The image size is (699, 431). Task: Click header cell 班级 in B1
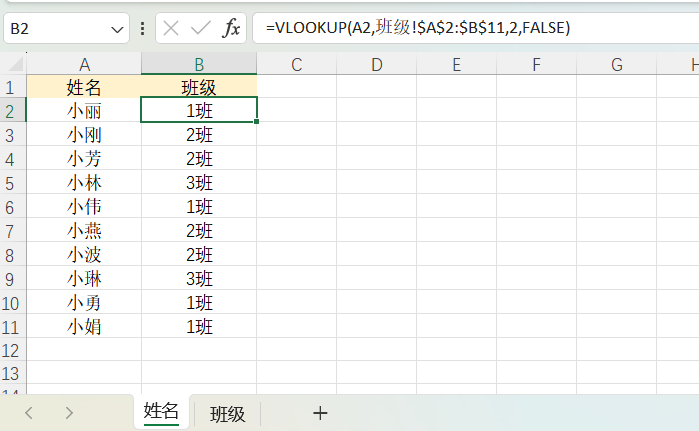pyautogui.click(x=199, y=87)
